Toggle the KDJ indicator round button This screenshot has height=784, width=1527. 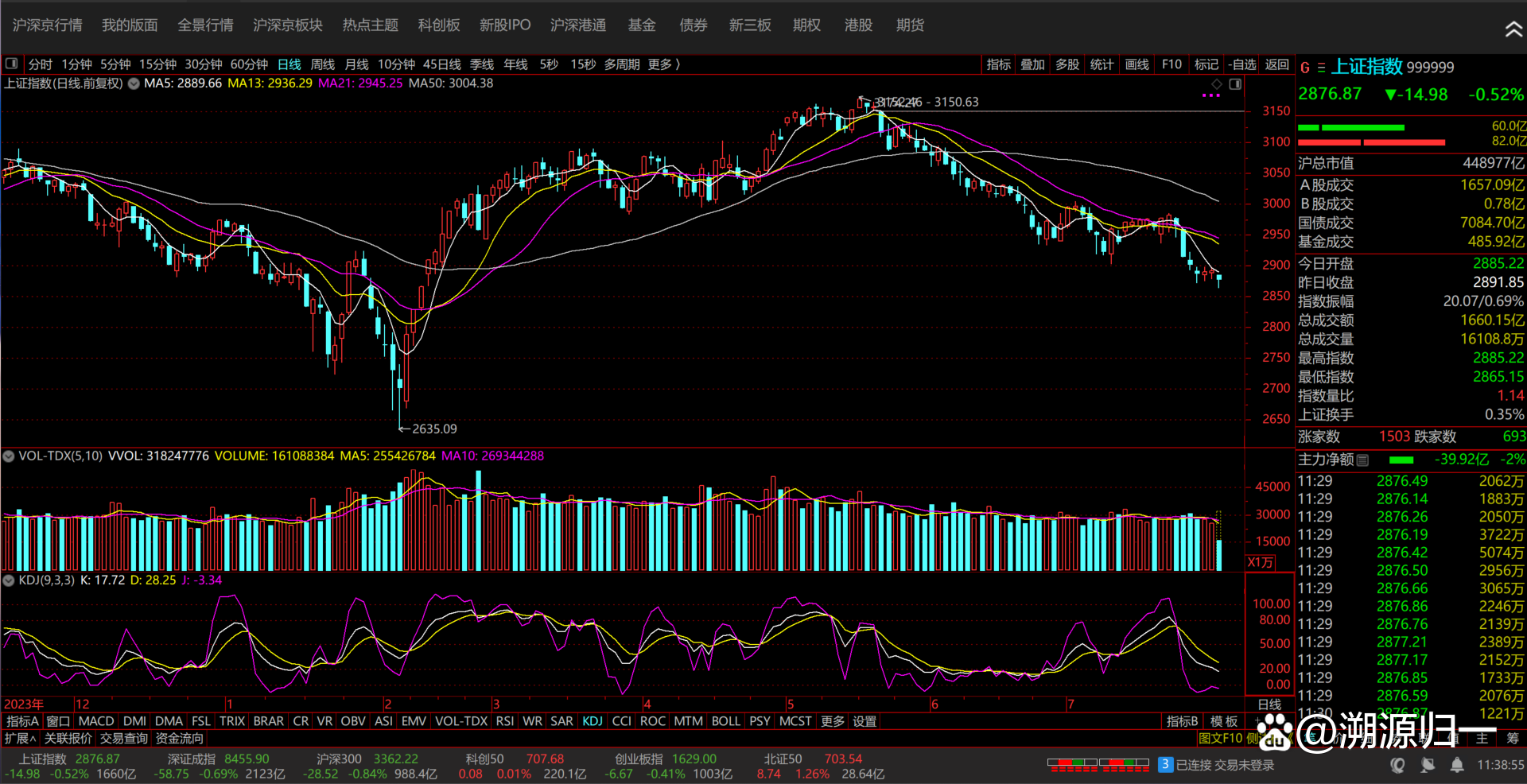[9, 580]
